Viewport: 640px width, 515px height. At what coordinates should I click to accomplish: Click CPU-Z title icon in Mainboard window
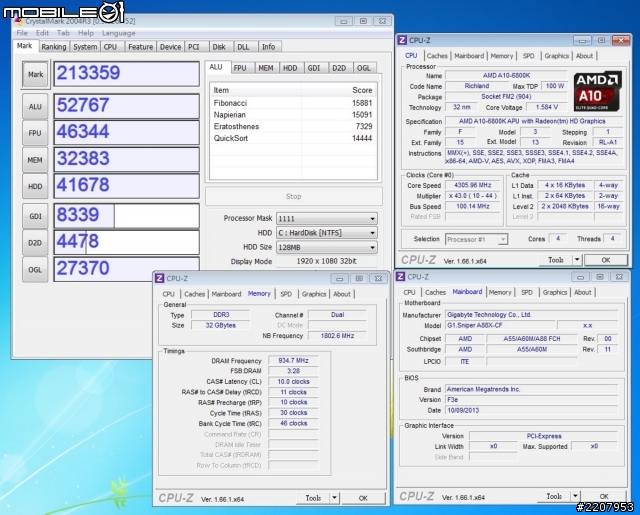coord(400,277)
